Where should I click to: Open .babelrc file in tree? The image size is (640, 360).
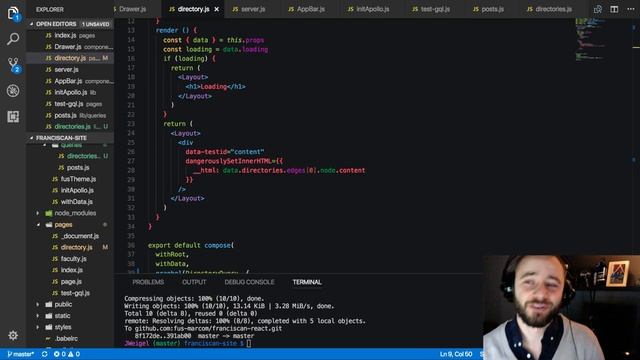pos(70,338)
